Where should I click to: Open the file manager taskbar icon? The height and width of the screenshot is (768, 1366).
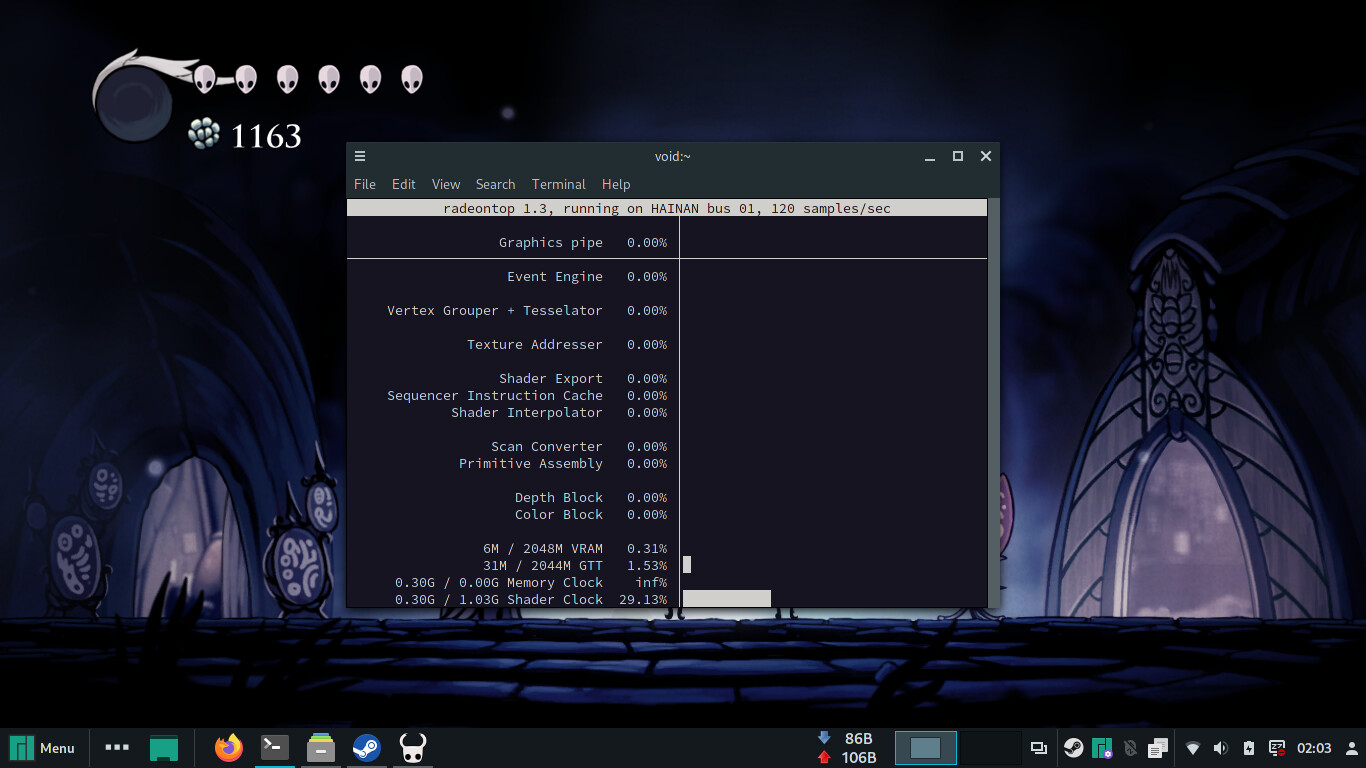321,748
